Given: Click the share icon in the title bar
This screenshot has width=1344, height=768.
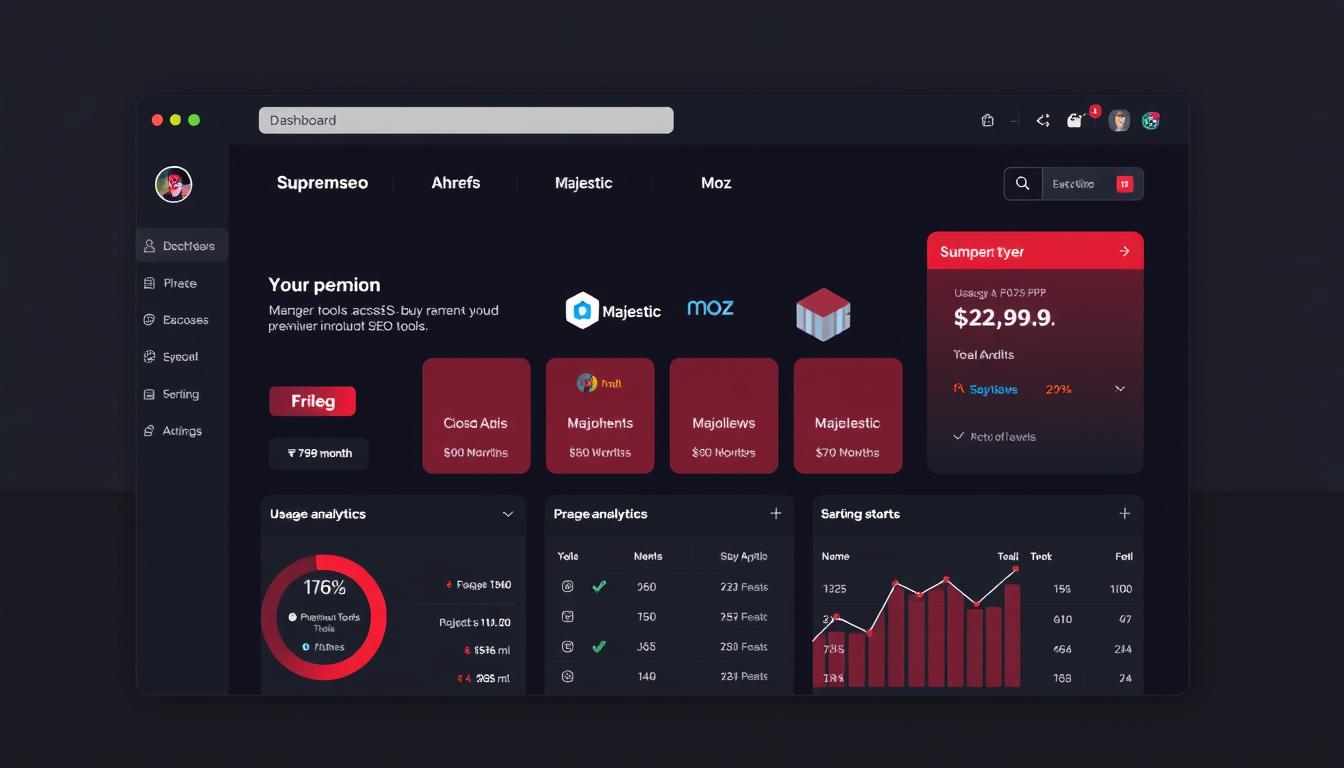Looking at the screenshot, I should (1043, 120).
